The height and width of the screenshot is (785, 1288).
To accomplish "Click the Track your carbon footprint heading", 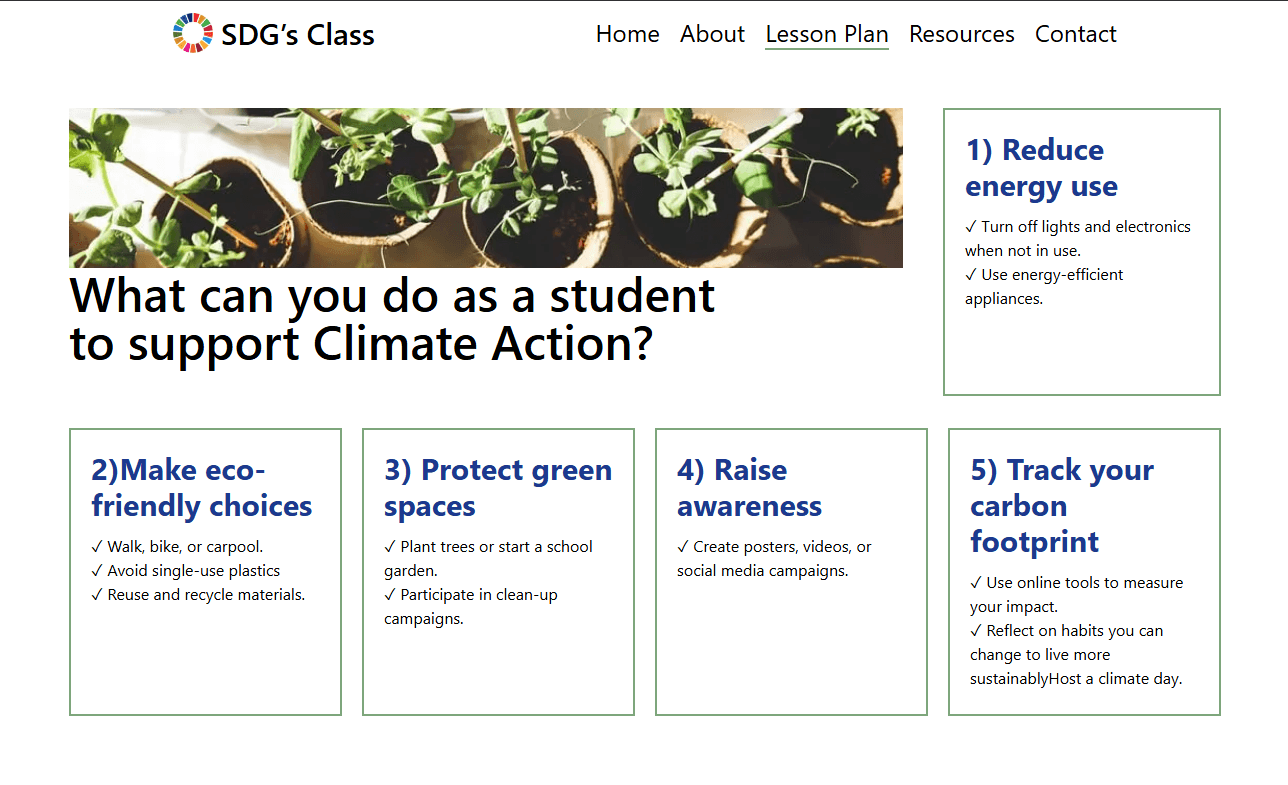I will tap(1061, 506).
